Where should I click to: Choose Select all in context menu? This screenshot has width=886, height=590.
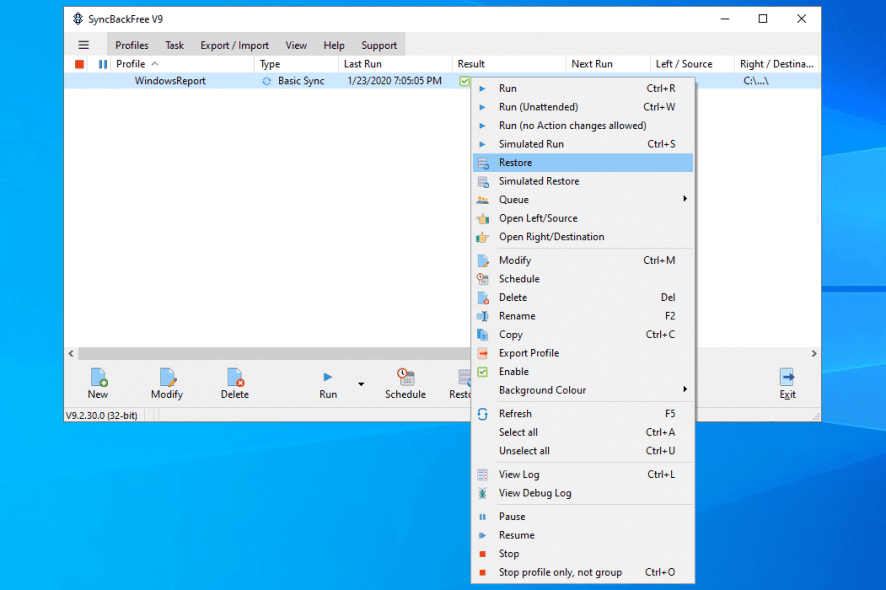click(583, 432)
